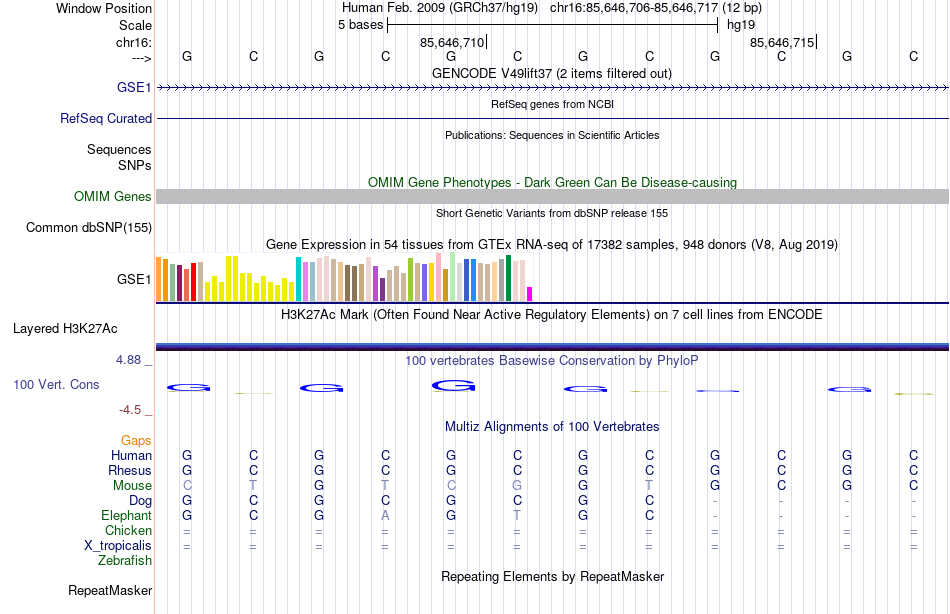Image resolution: width=950 pixels, height=614 pixels.
Task: Open the RefSeq genes from NCBI title
Action: [x=552, y=104]
